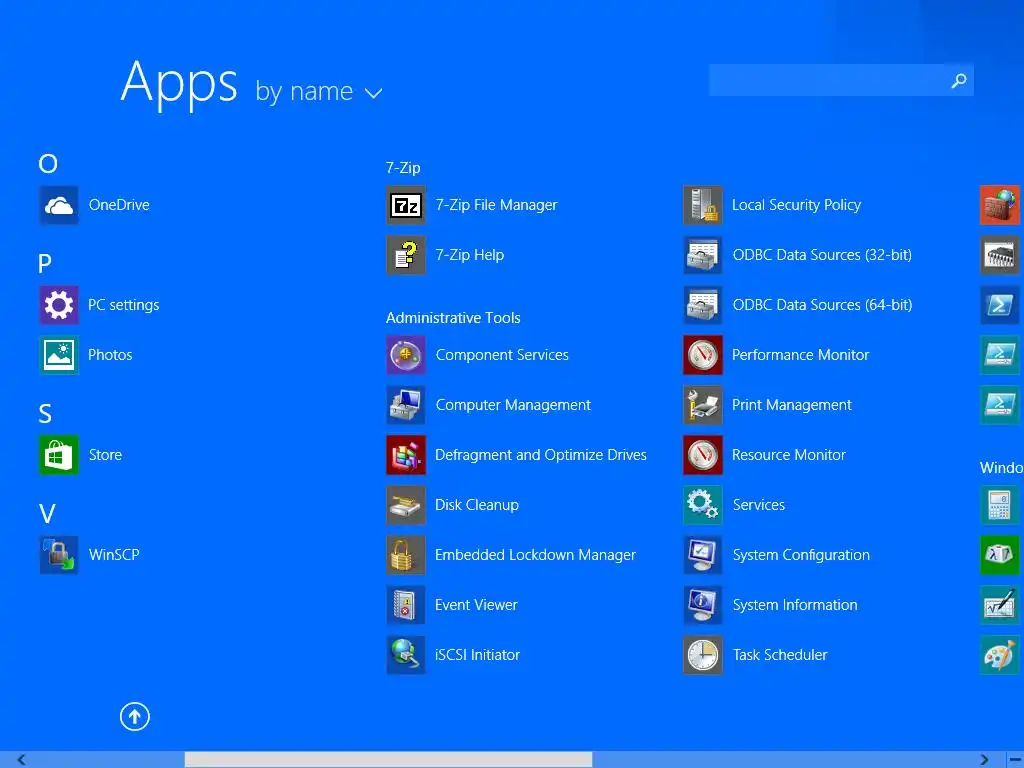Click the 7-Zip group header
This screenshot has width=1024, height=768.
tap(403, 168)
